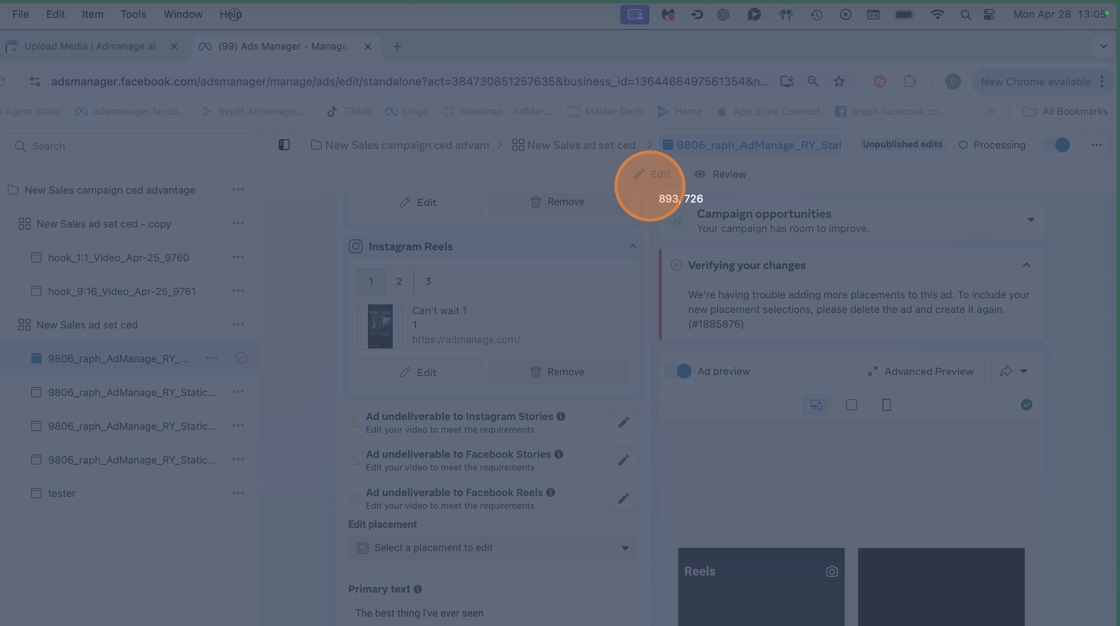1120x626 pixels.
Task: Open the Chrome zoom magnifier icon
Action: [x=813, y=81]
